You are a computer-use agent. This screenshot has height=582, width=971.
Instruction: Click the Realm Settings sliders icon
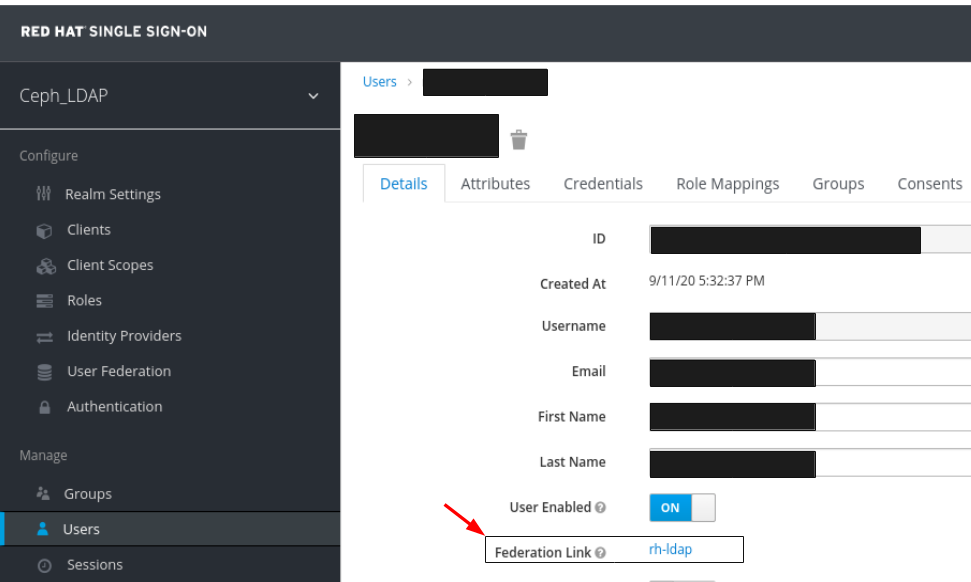(43, 194)
